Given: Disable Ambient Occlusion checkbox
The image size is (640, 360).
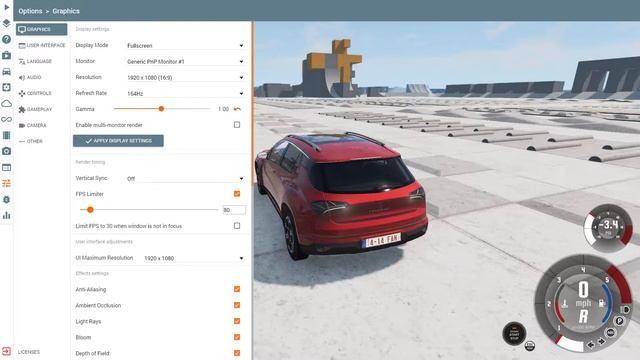Looking at the screenshot, I should 237,305.
